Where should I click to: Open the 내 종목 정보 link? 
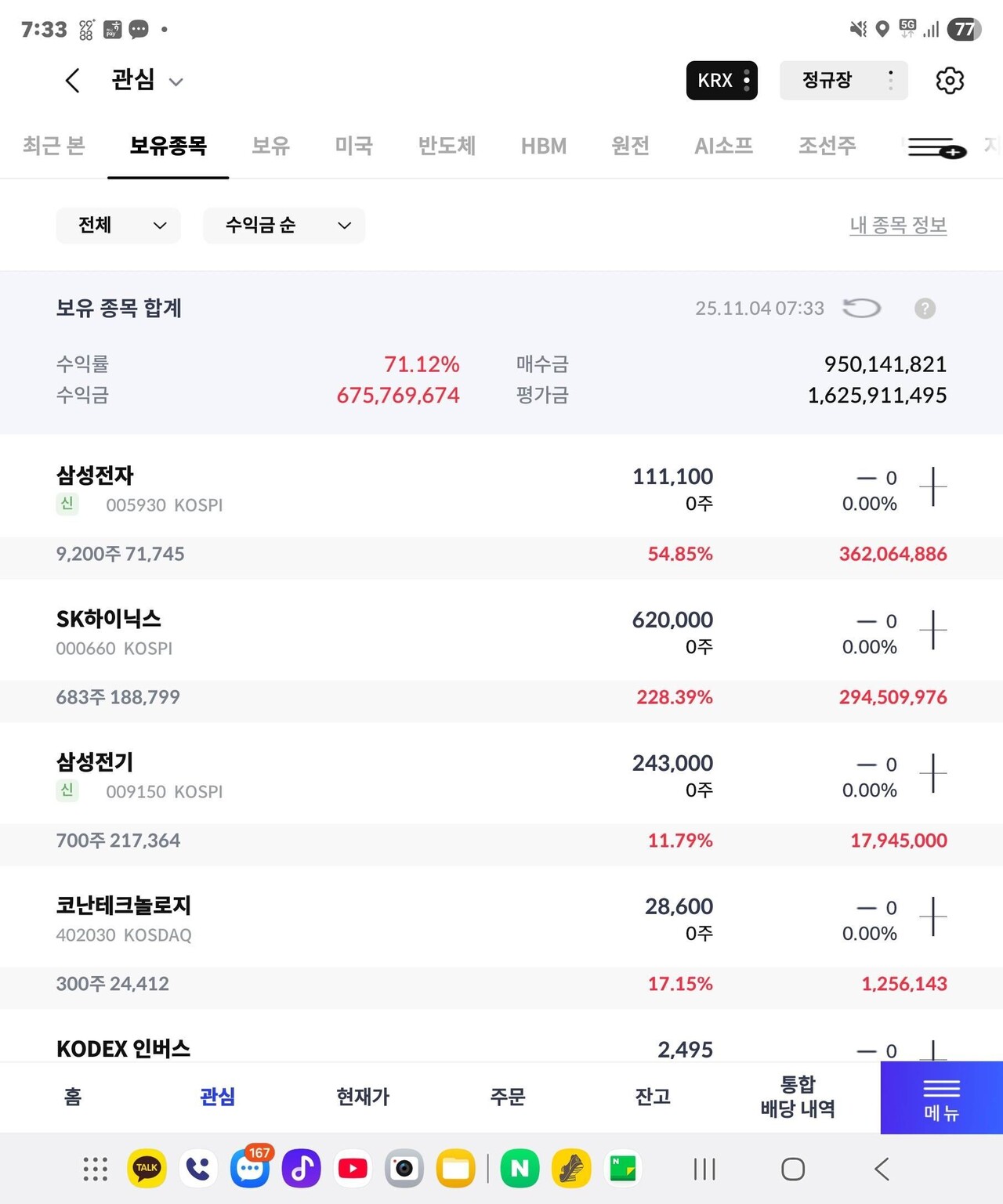[898, 225]
